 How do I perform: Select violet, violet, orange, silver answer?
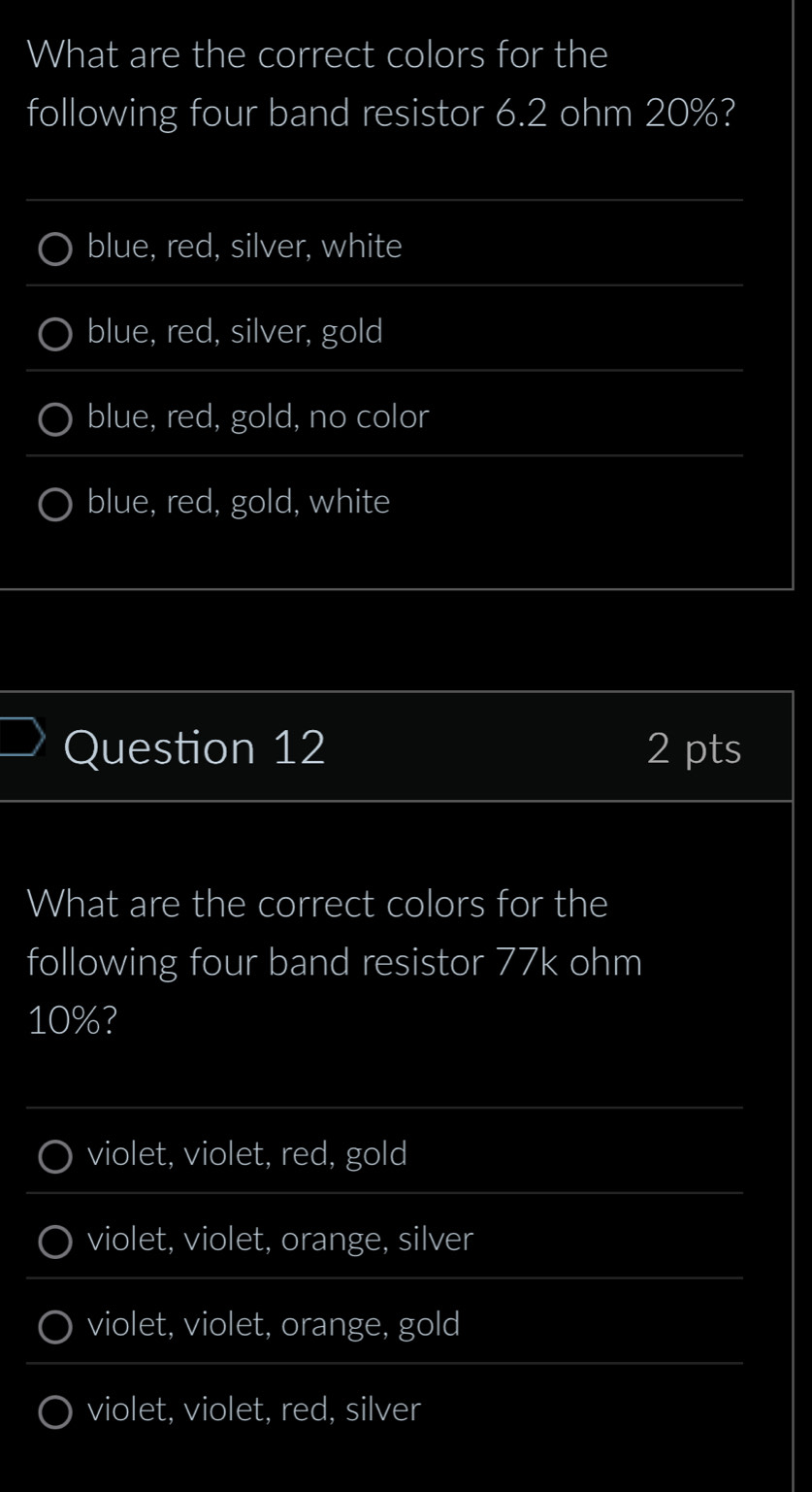[x=55, y=1242]
